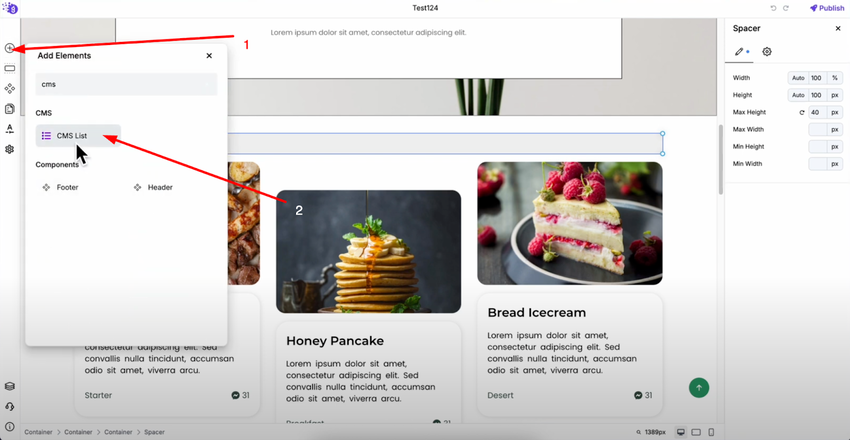Click the Max Width value field

coord(817,130)
